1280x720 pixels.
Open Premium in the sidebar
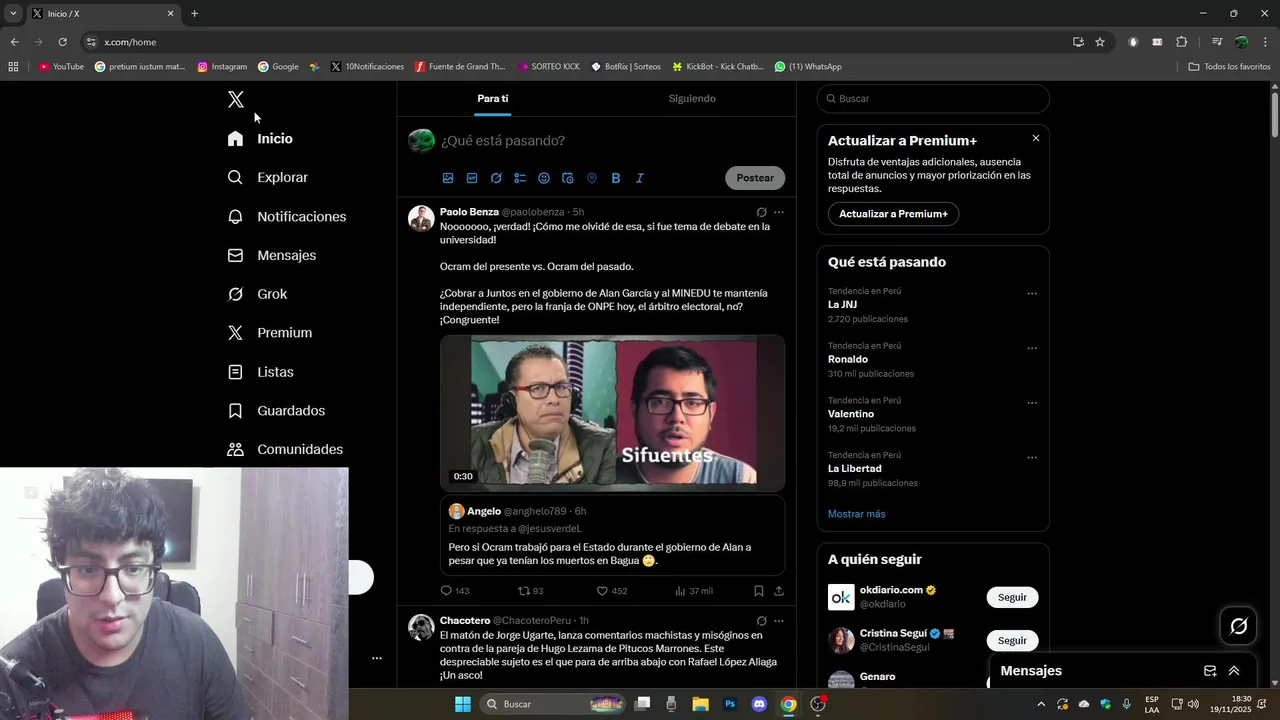tap(270, 333)
